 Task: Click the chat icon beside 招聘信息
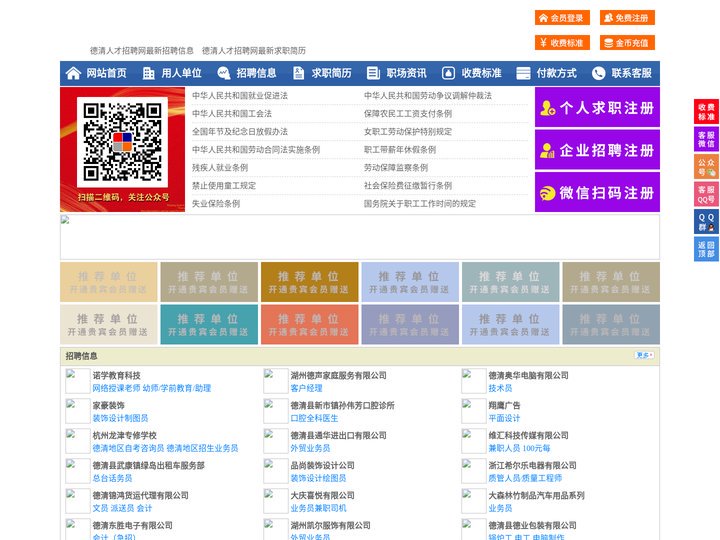224,73
